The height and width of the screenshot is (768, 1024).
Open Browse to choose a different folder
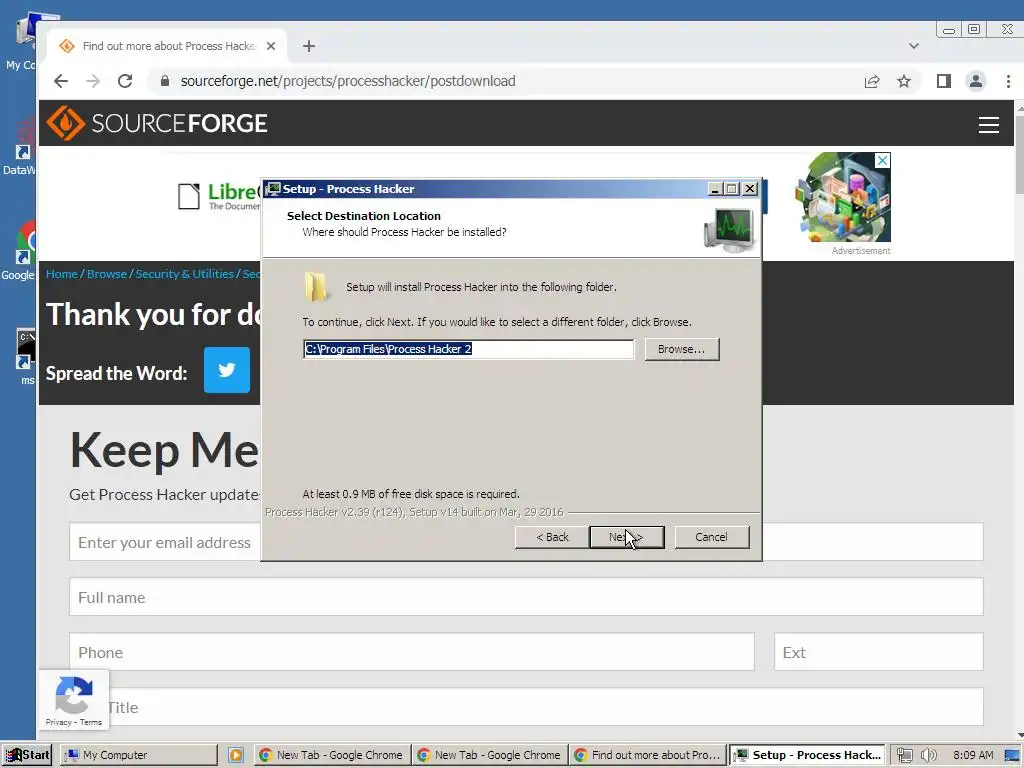(x=682, y=349)
